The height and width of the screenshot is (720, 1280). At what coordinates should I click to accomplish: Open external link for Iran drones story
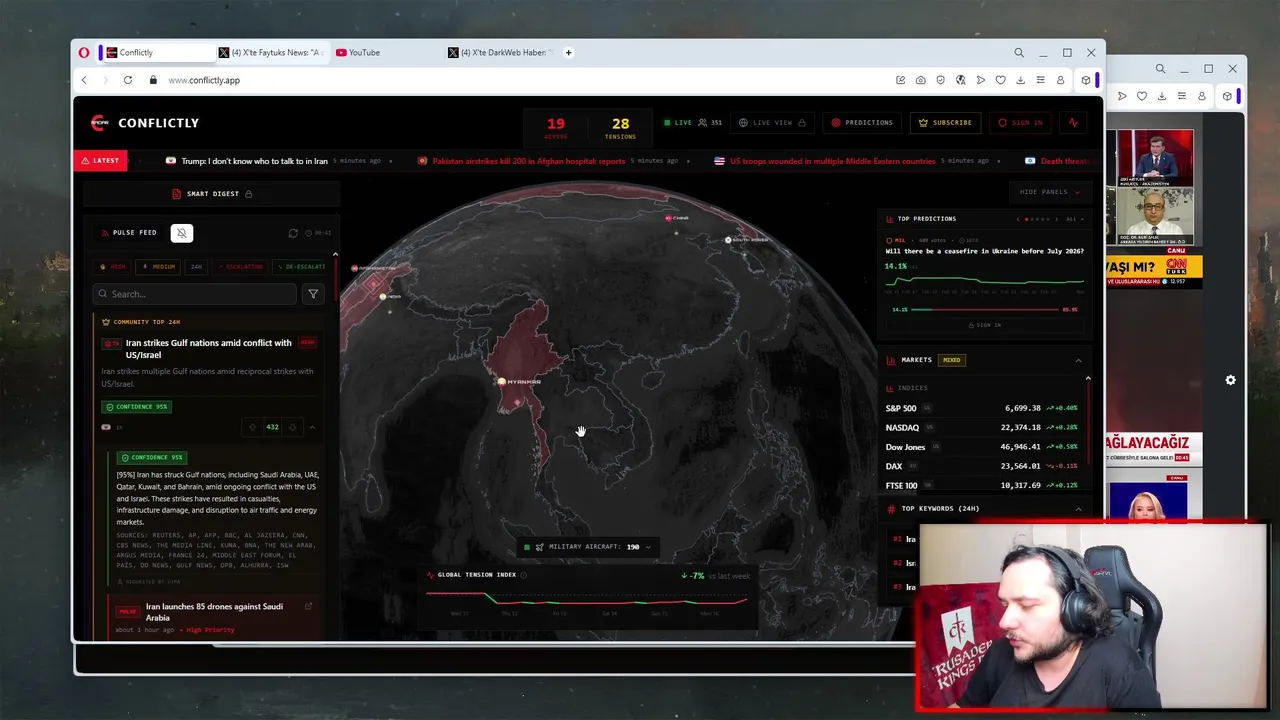(308, 606)
